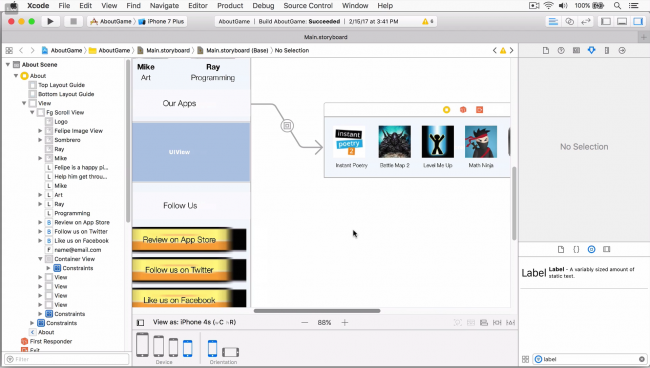Viewport: 650px width, 368px height.
Task: Open the Debug menu
Action: tap(263, 5)
